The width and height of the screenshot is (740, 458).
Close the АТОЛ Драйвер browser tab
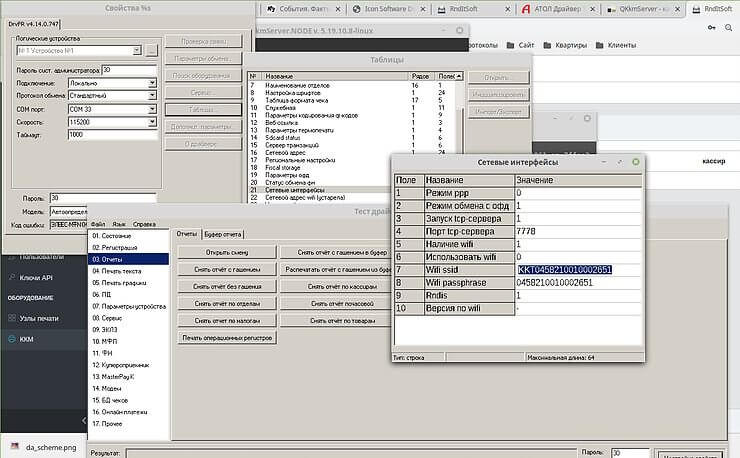point(593,9)
